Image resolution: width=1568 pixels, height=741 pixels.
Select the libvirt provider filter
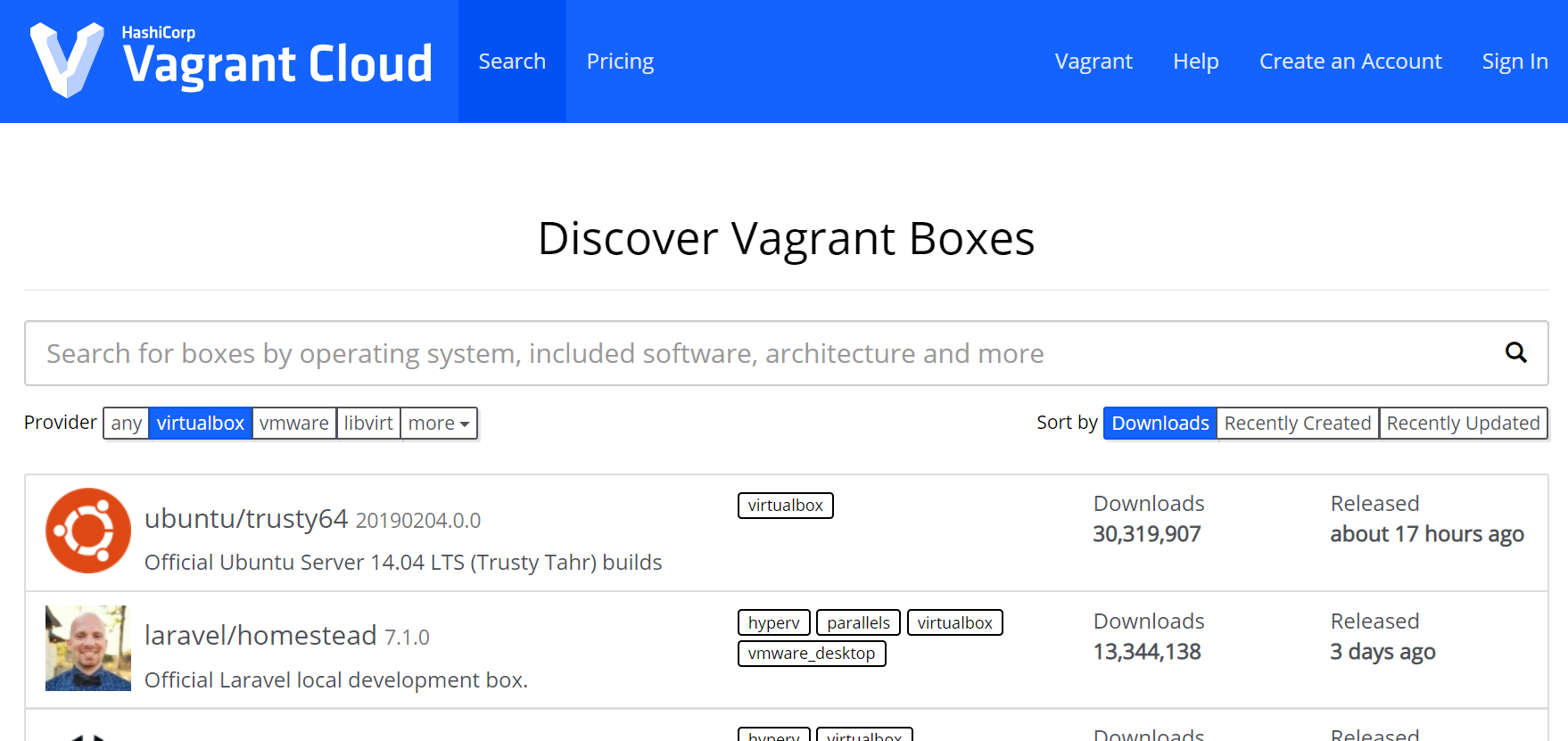tap(368, 423)
